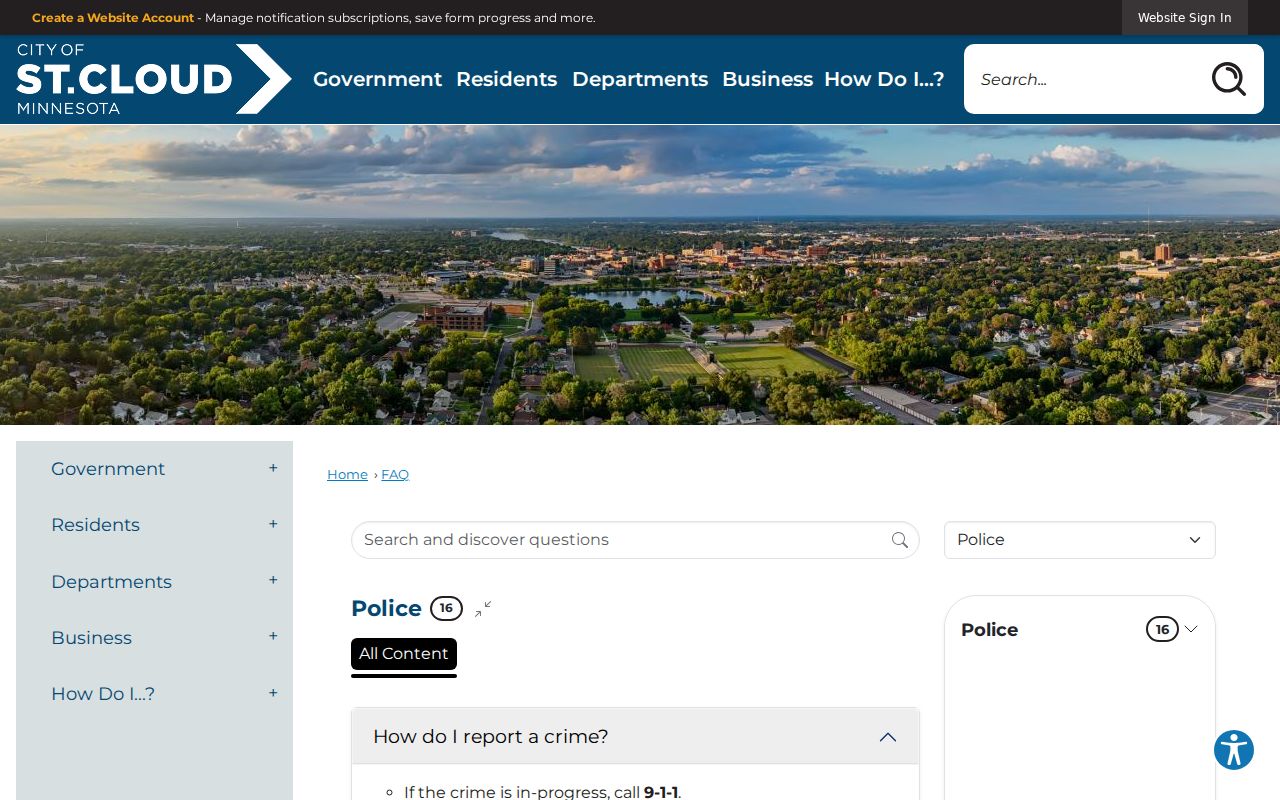Click the FAQ breadcrumb link

tap(395, 475)
